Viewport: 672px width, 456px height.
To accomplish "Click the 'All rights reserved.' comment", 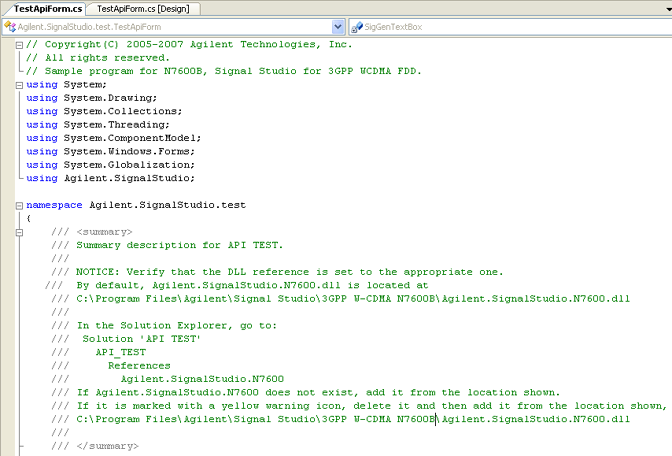I will (98, 58).
